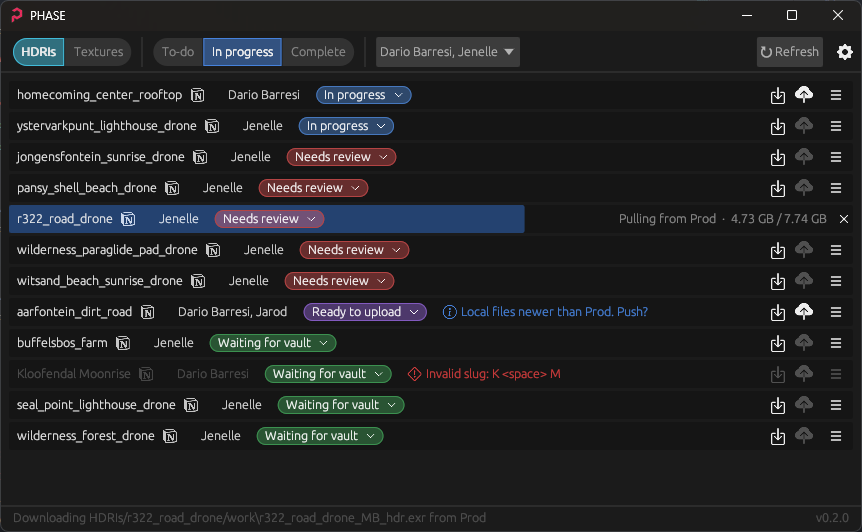
Task: Open Notion icon beside wilderness_forest_drone
Action: pos(170,436)
